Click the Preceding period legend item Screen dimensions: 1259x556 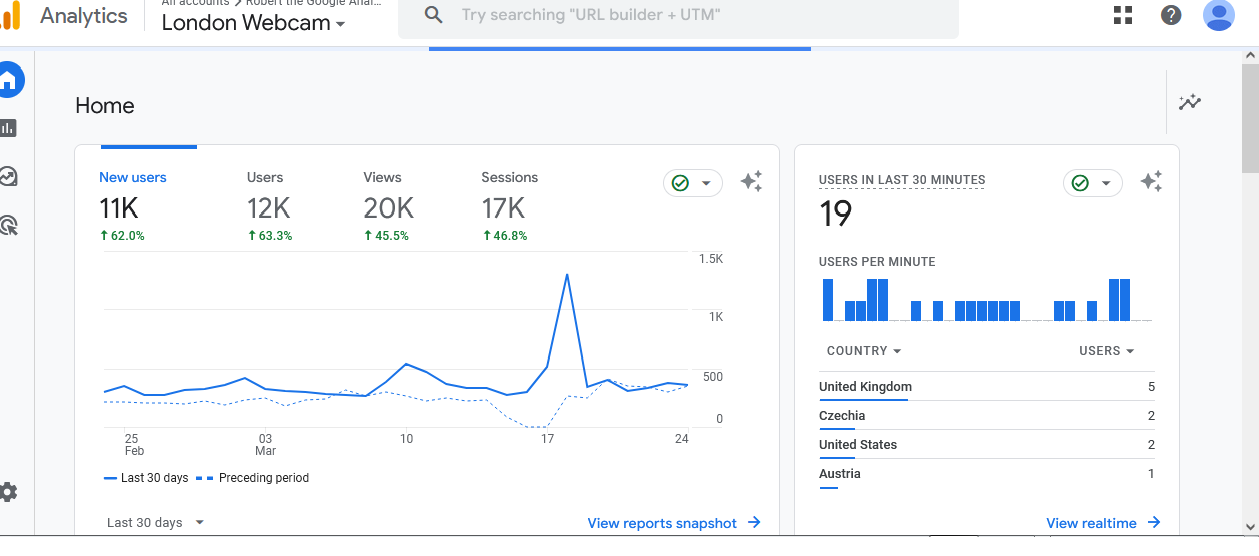coord(252,478)
